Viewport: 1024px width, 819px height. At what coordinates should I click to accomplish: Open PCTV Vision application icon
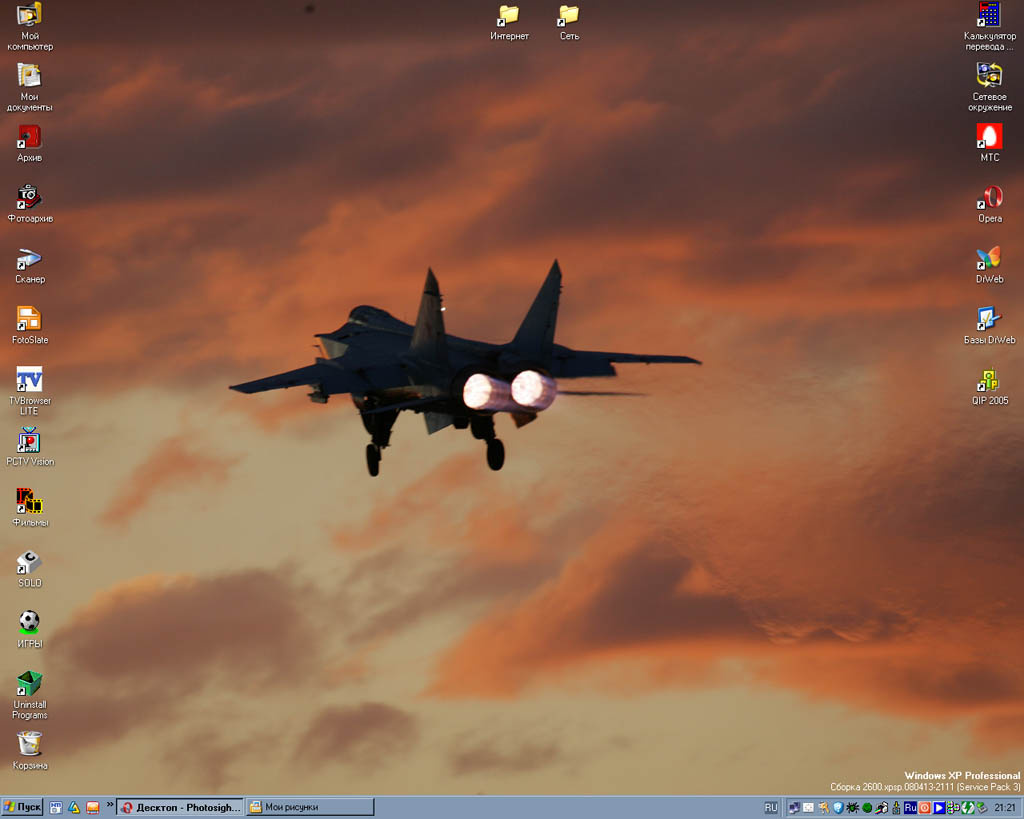coord(29,441)
